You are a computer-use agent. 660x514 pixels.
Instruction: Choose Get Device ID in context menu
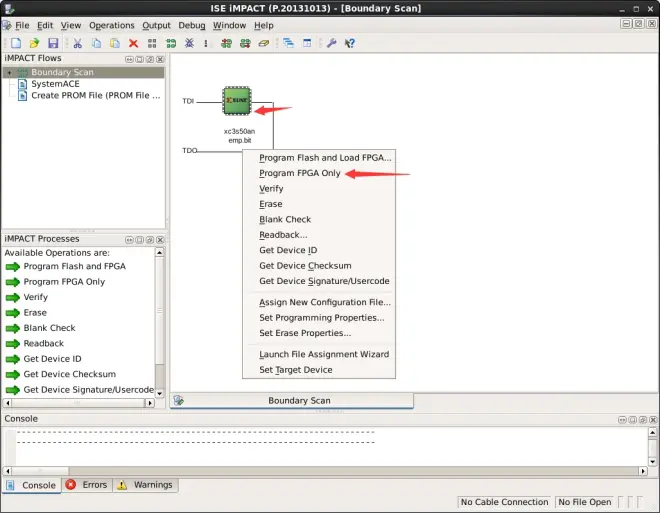tap(319, 250)
